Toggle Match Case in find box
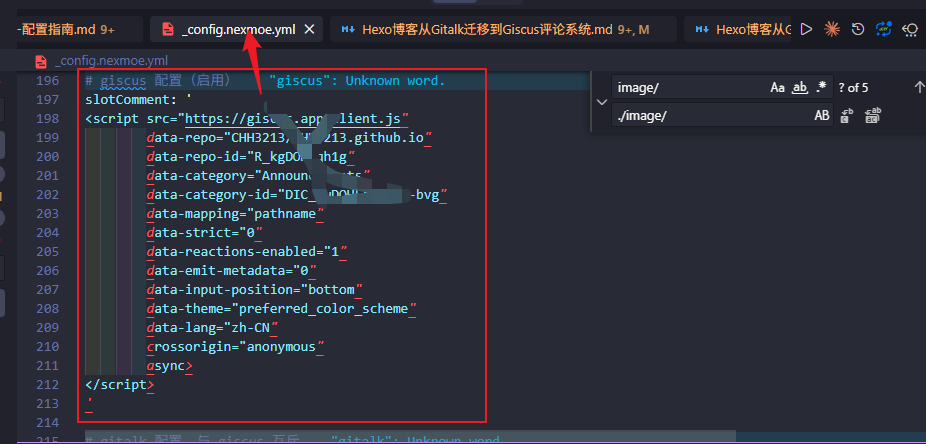The height and width of the screenshot is (444, 926). (x=778, y=88)
